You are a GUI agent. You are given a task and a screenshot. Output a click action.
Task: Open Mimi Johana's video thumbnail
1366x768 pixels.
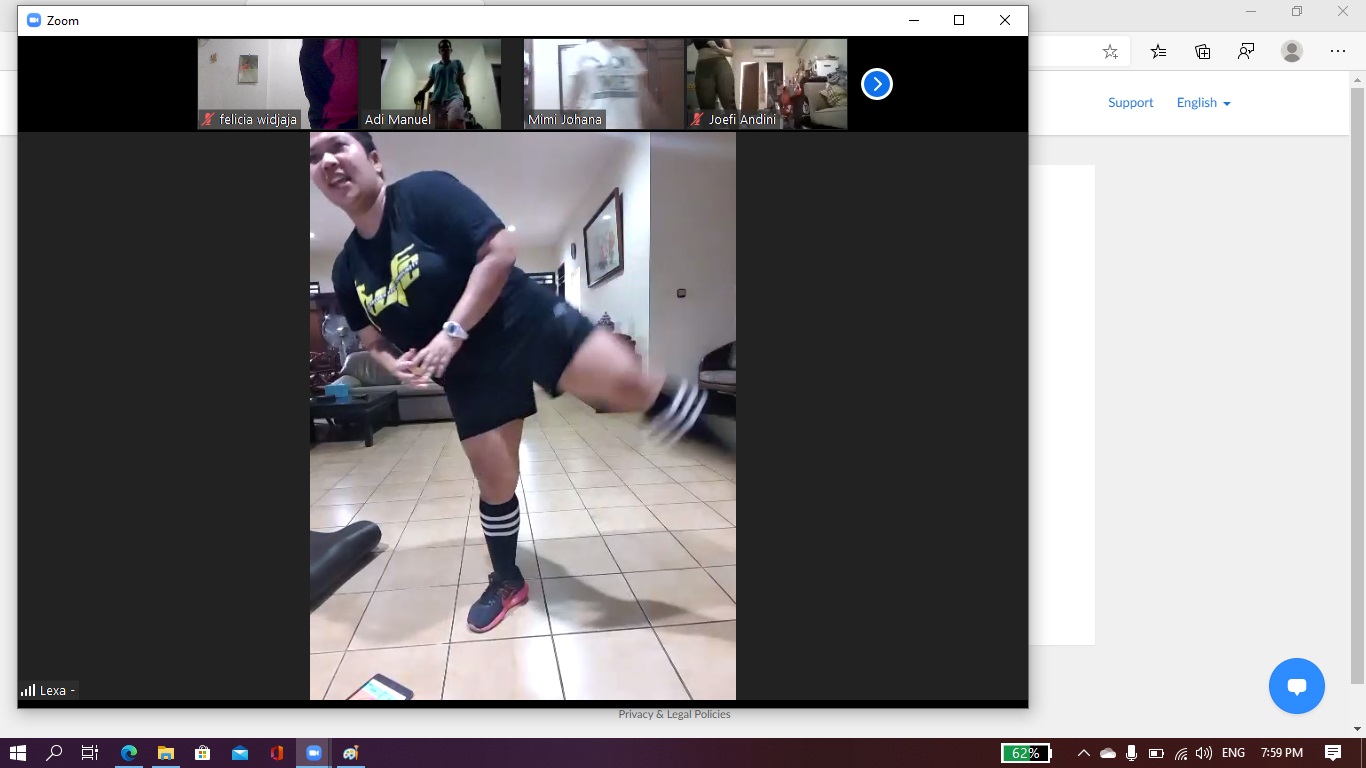[603, 84]
